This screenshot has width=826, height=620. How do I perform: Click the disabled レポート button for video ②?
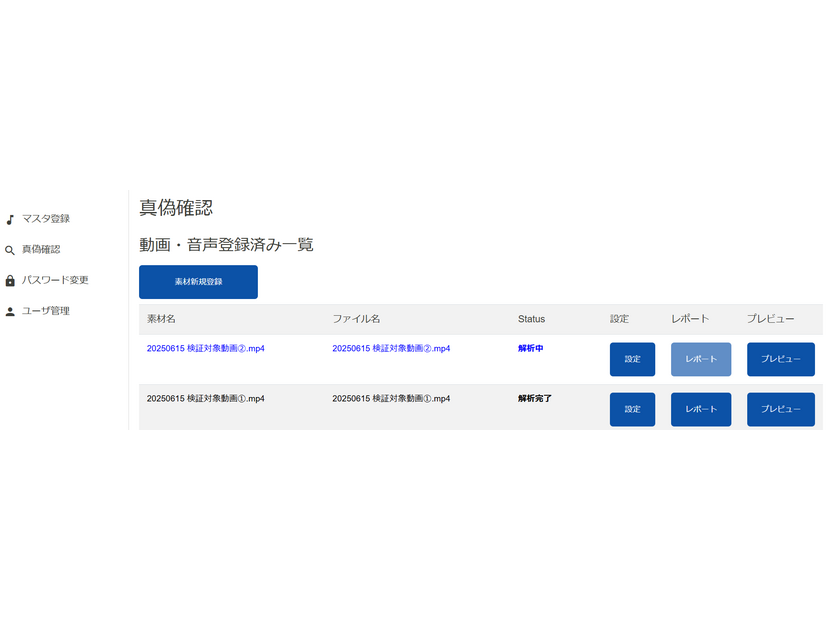(x=700, y=358)
